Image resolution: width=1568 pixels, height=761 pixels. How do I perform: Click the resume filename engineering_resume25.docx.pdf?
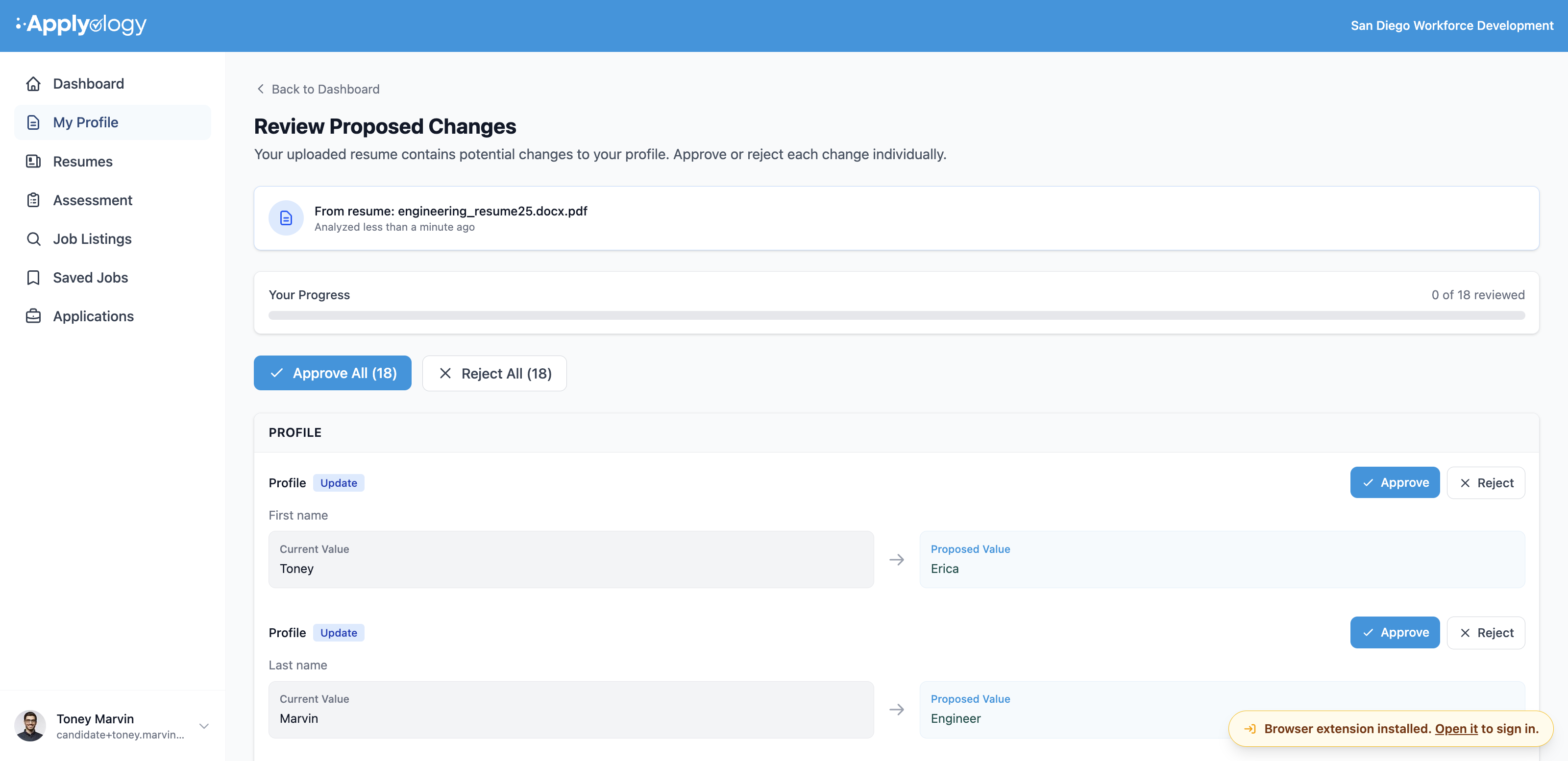(x=492, y=211)
